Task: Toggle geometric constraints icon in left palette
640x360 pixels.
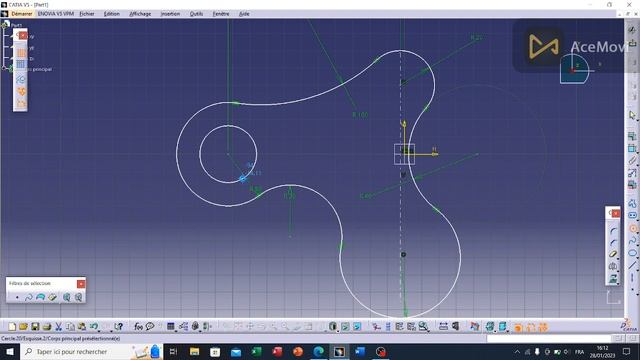Action: pyautogui.click(x=21, y=91)
